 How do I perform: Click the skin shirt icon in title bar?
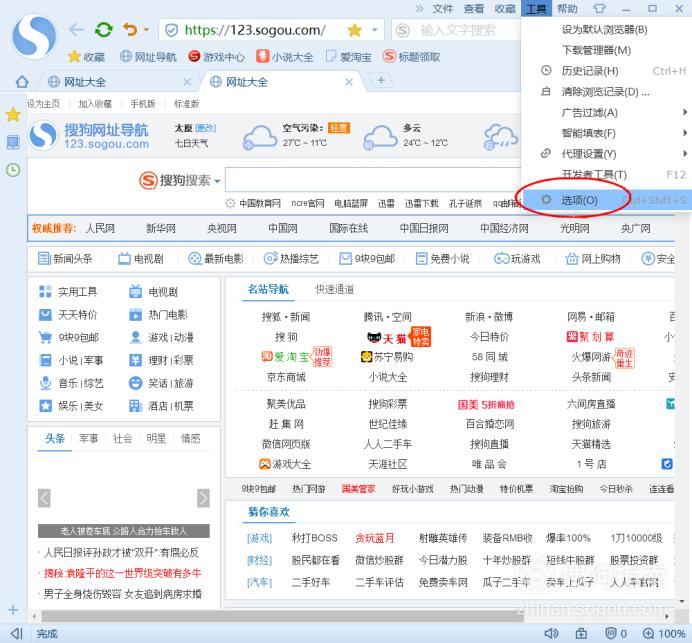599,8
